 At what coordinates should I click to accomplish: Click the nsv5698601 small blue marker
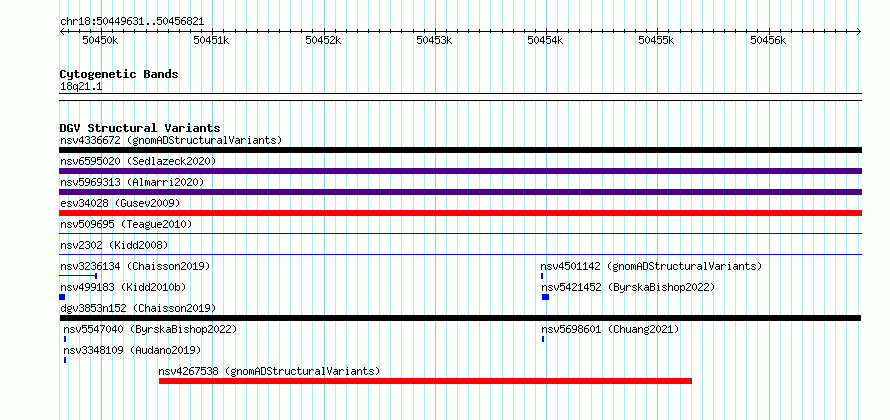[x=543, y=339]
